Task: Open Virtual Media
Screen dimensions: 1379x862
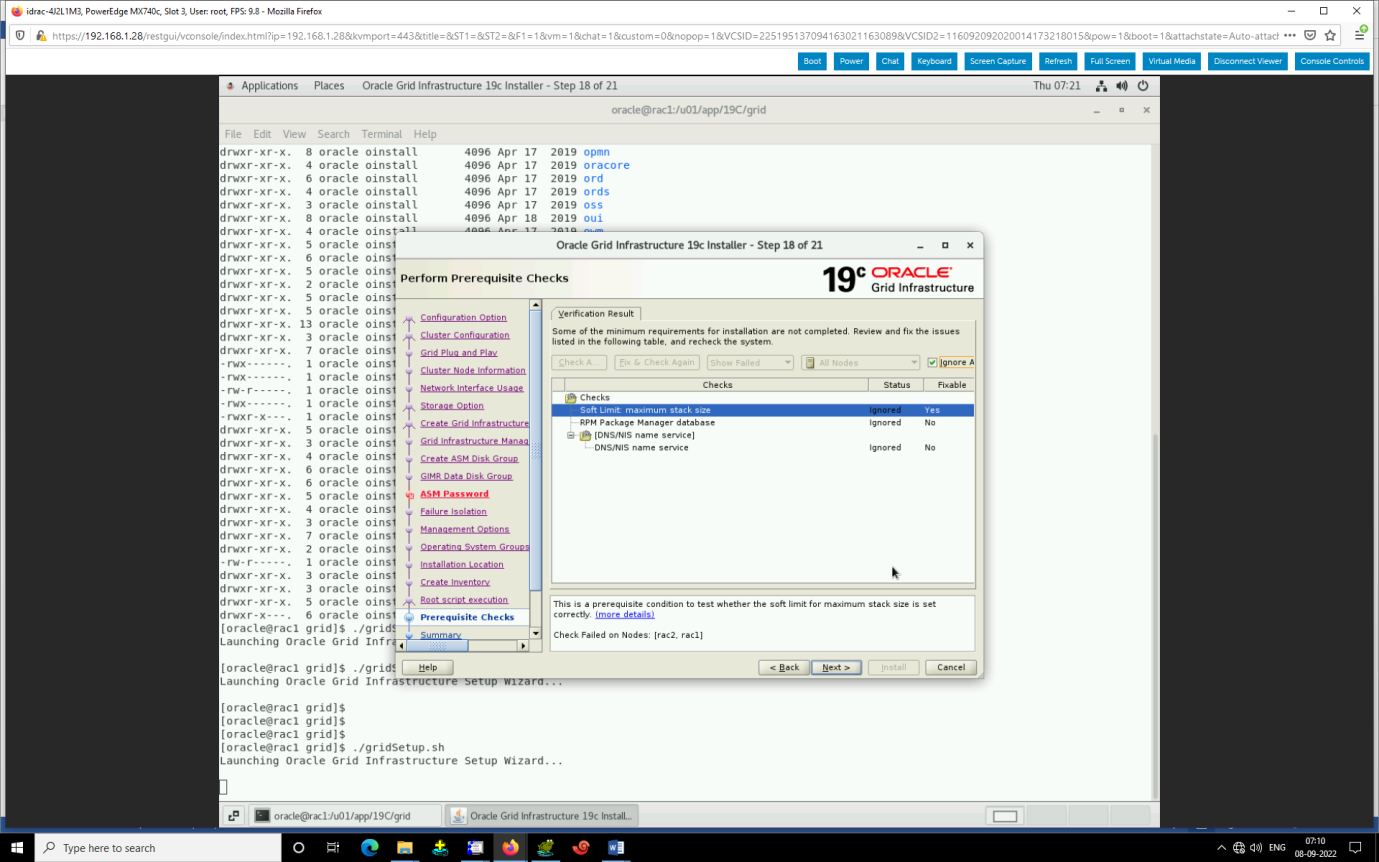Action: [1171, 61]
